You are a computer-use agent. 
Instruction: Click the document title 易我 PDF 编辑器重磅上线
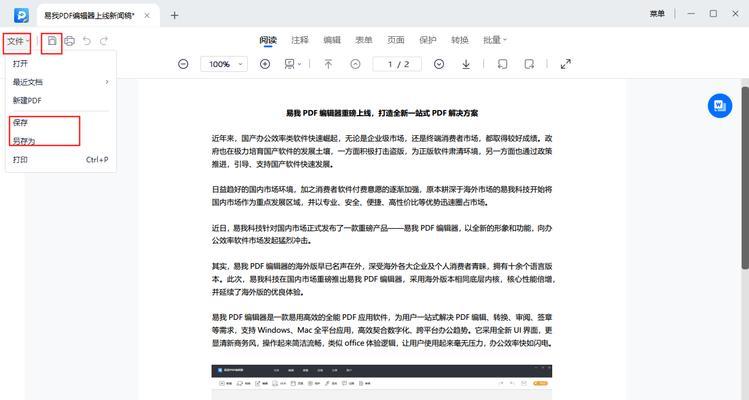382,113
